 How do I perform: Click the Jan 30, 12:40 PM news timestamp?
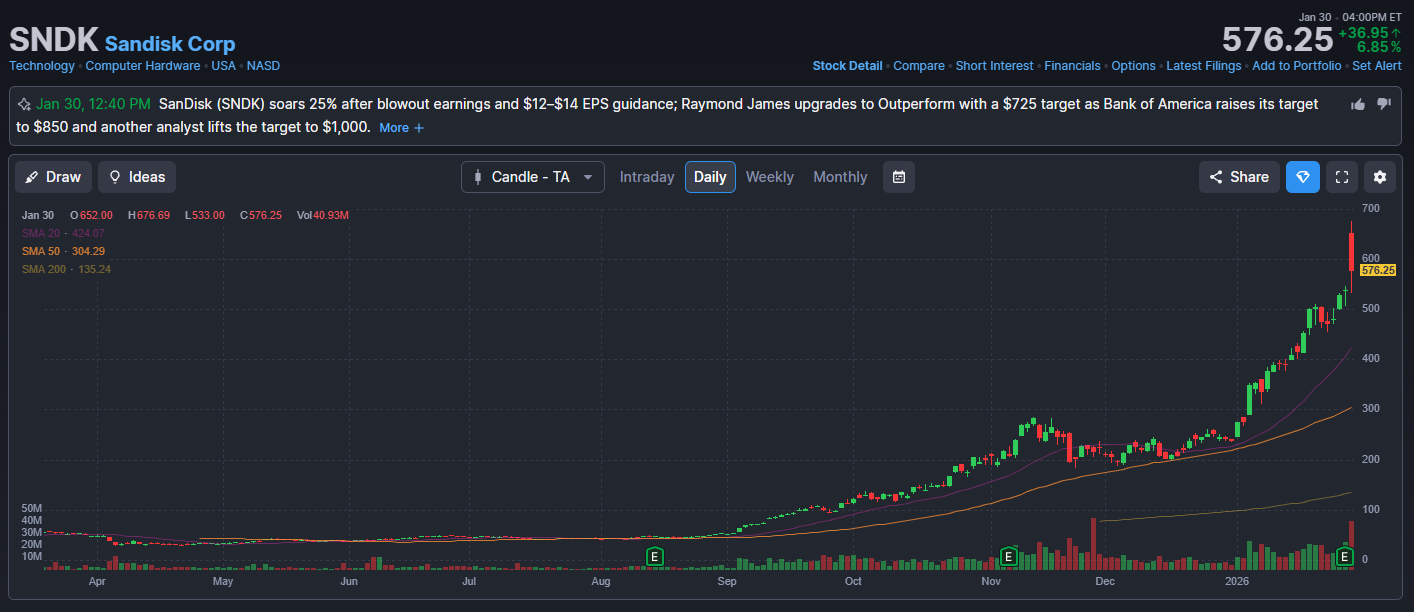coord(94,104)
